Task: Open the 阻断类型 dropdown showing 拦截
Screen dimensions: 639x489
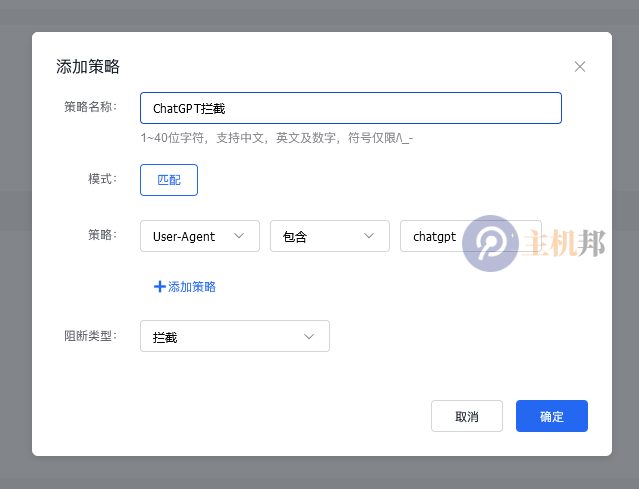Action: point(235,336)
